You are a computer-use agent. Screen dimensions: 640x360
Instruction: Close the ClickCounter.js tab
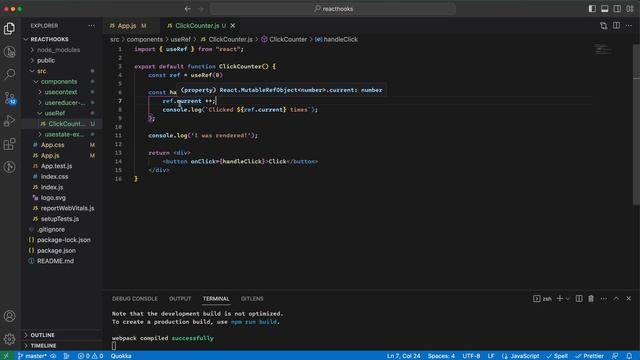(233, 25)
